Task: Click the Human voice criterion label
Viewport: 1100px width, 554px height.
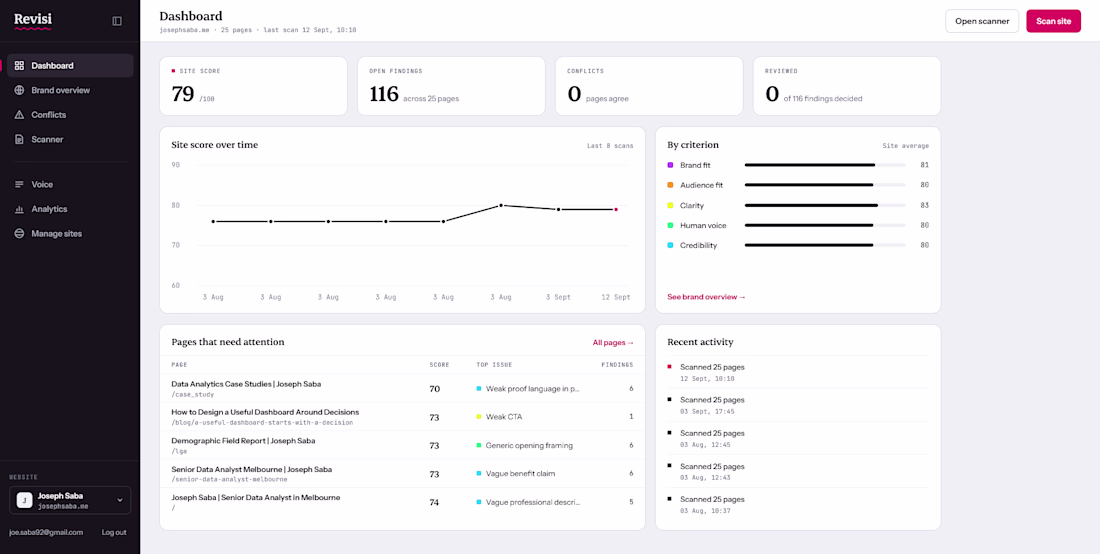Action: click(703, 225)
